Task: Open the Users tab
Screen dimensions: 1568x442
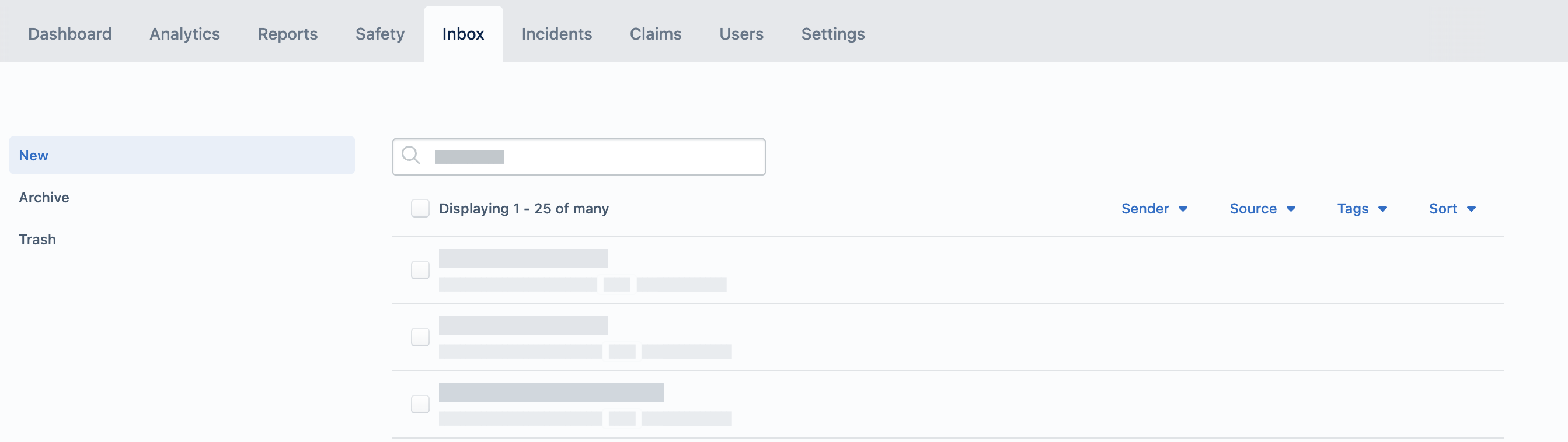Action: (x=741, y=34)
